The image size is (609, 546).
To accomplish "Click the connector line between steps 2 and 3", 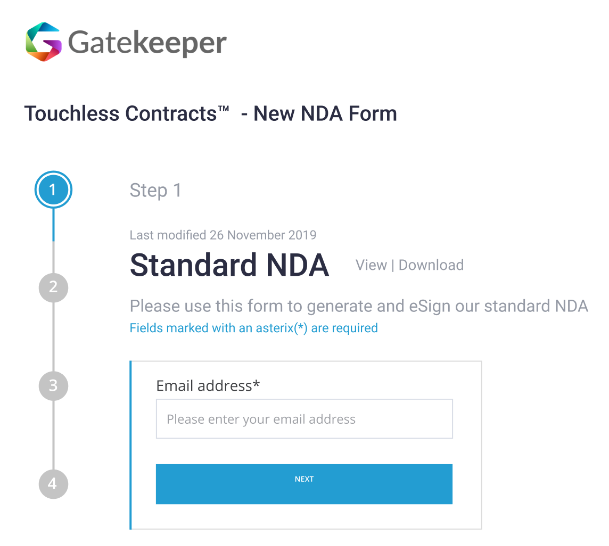I will tap(53, 337).
